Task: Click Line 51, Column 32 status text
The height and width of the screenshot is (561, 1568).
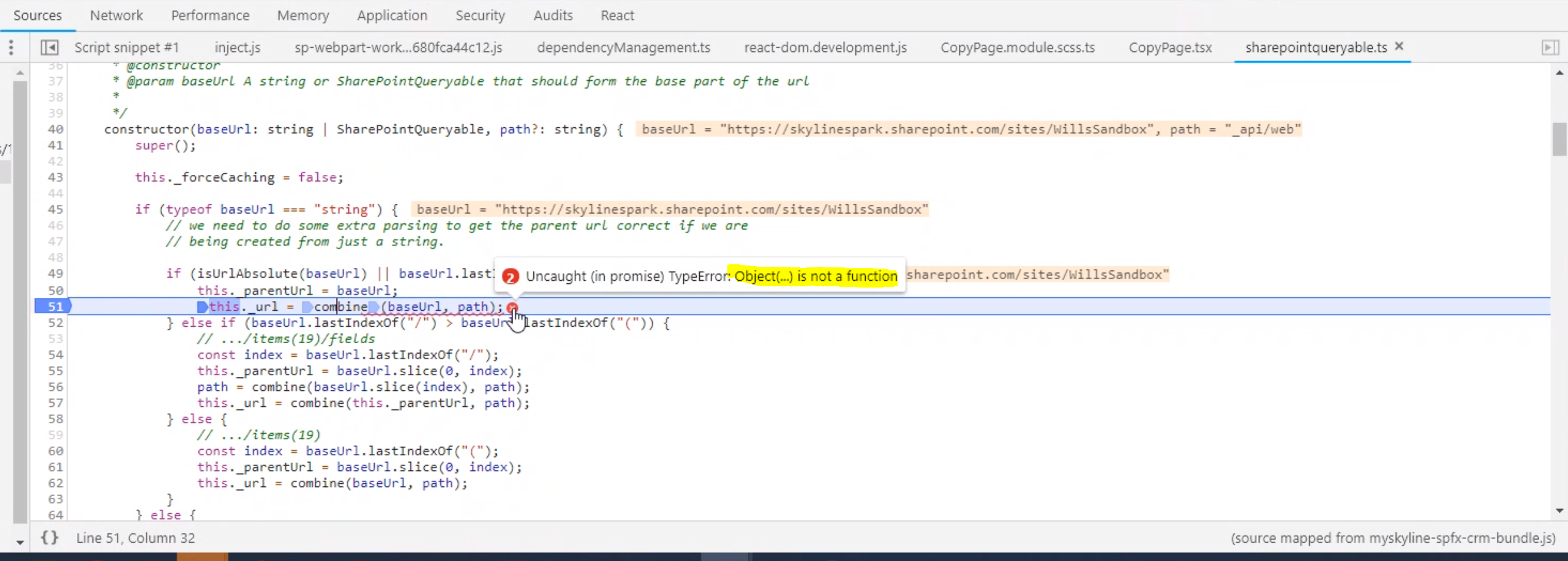Action: click(x=136, y=538)
